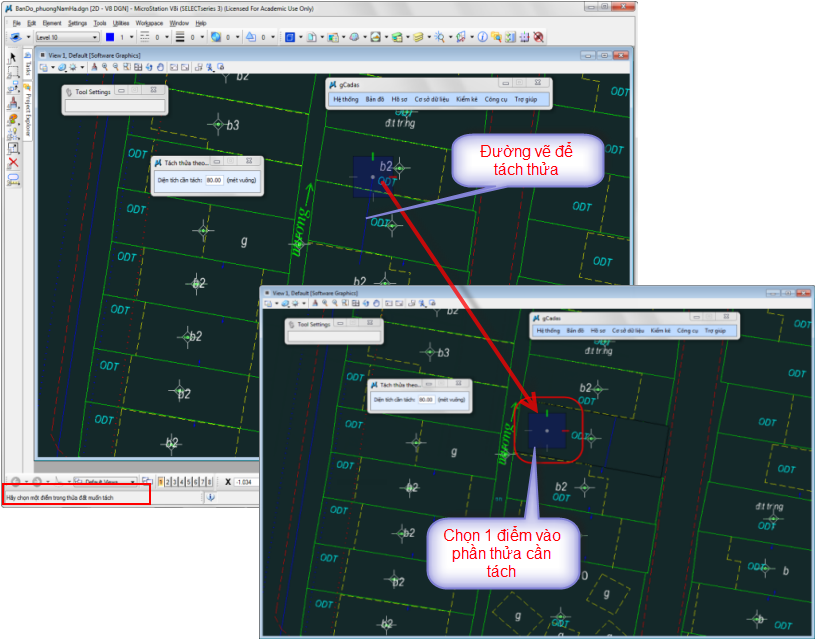Image resolution: width=816 pixels, height=641 pixels.
Task: Expand the Default Views dropdown
Action: click(x=134, y=482)
